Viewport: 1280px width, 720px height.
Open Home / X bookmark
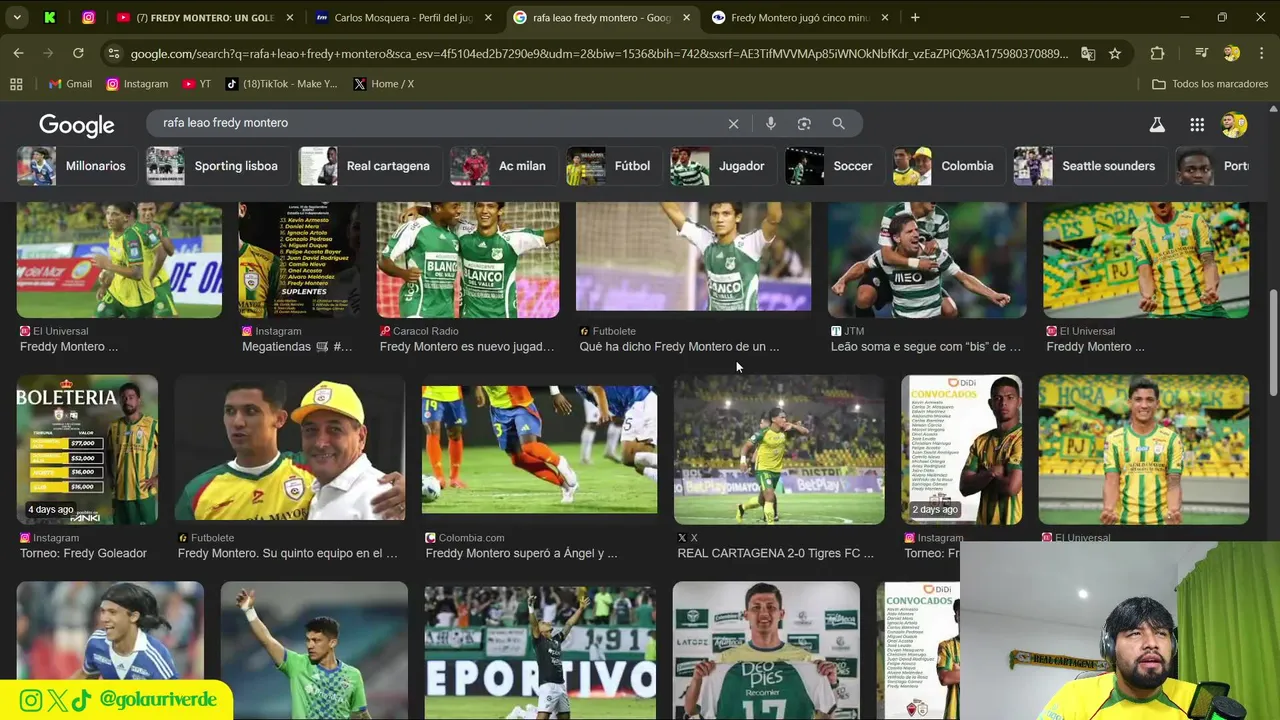click(x=383, y=84)
